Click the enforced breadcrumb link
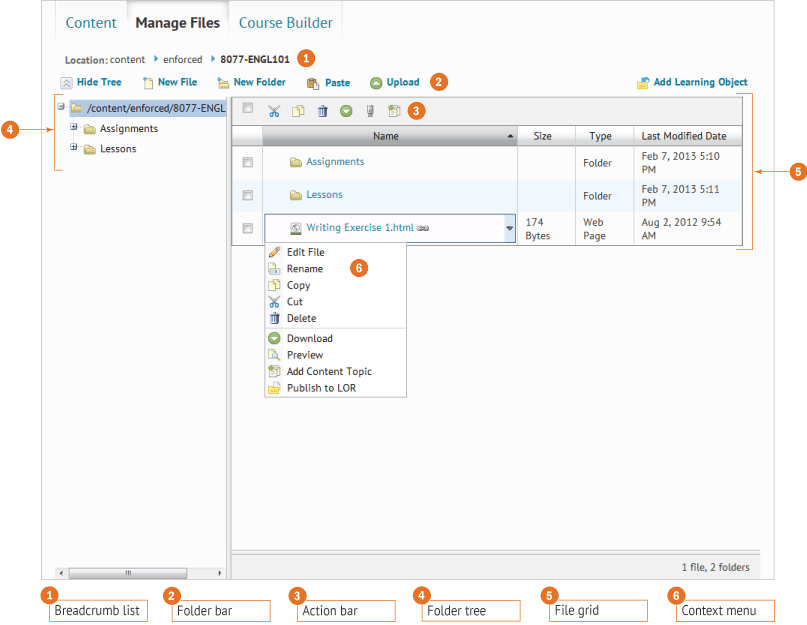The image size is (807, 625). click(183, 60)
